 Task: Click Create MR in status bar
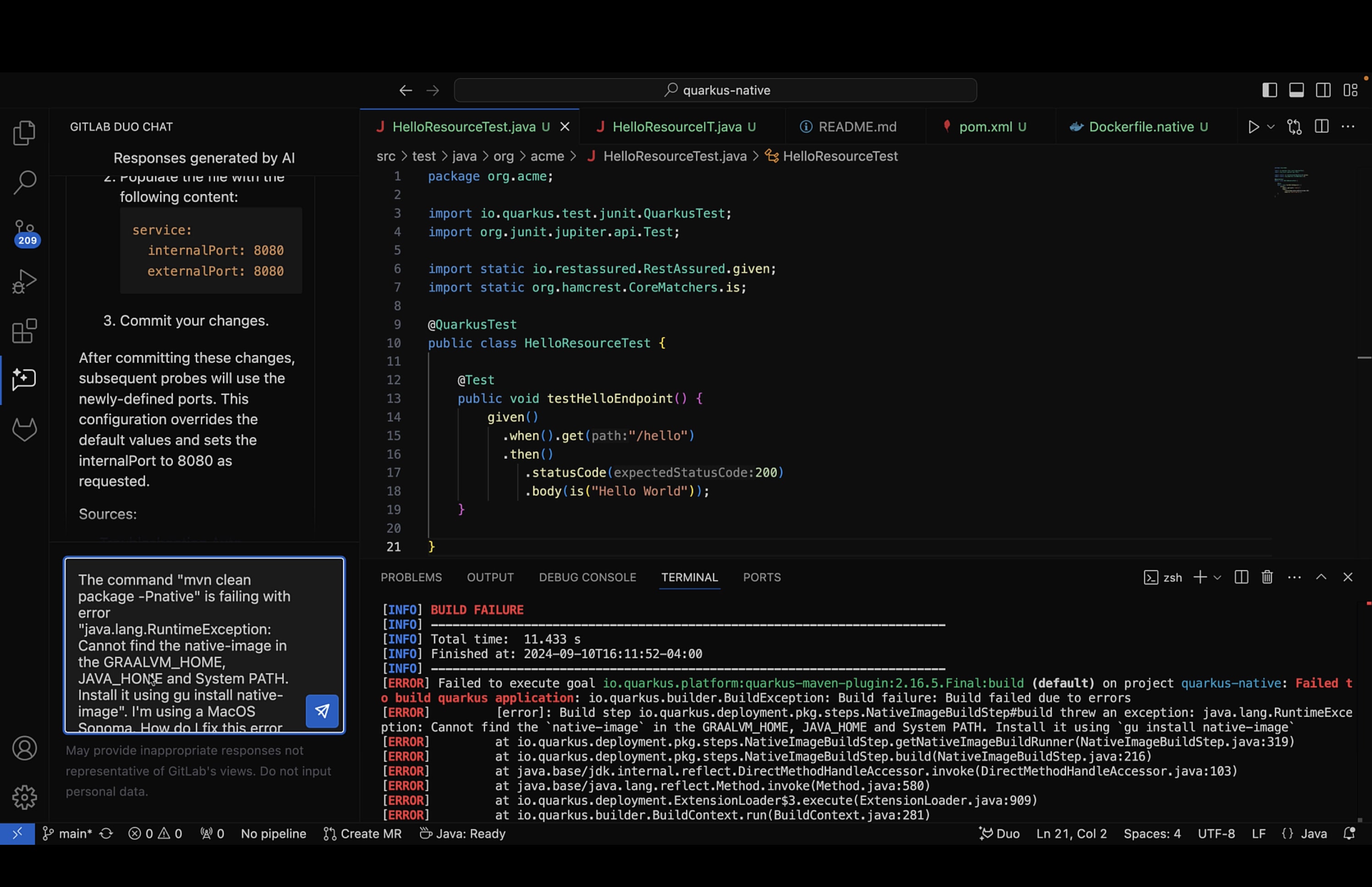point(362,833)
